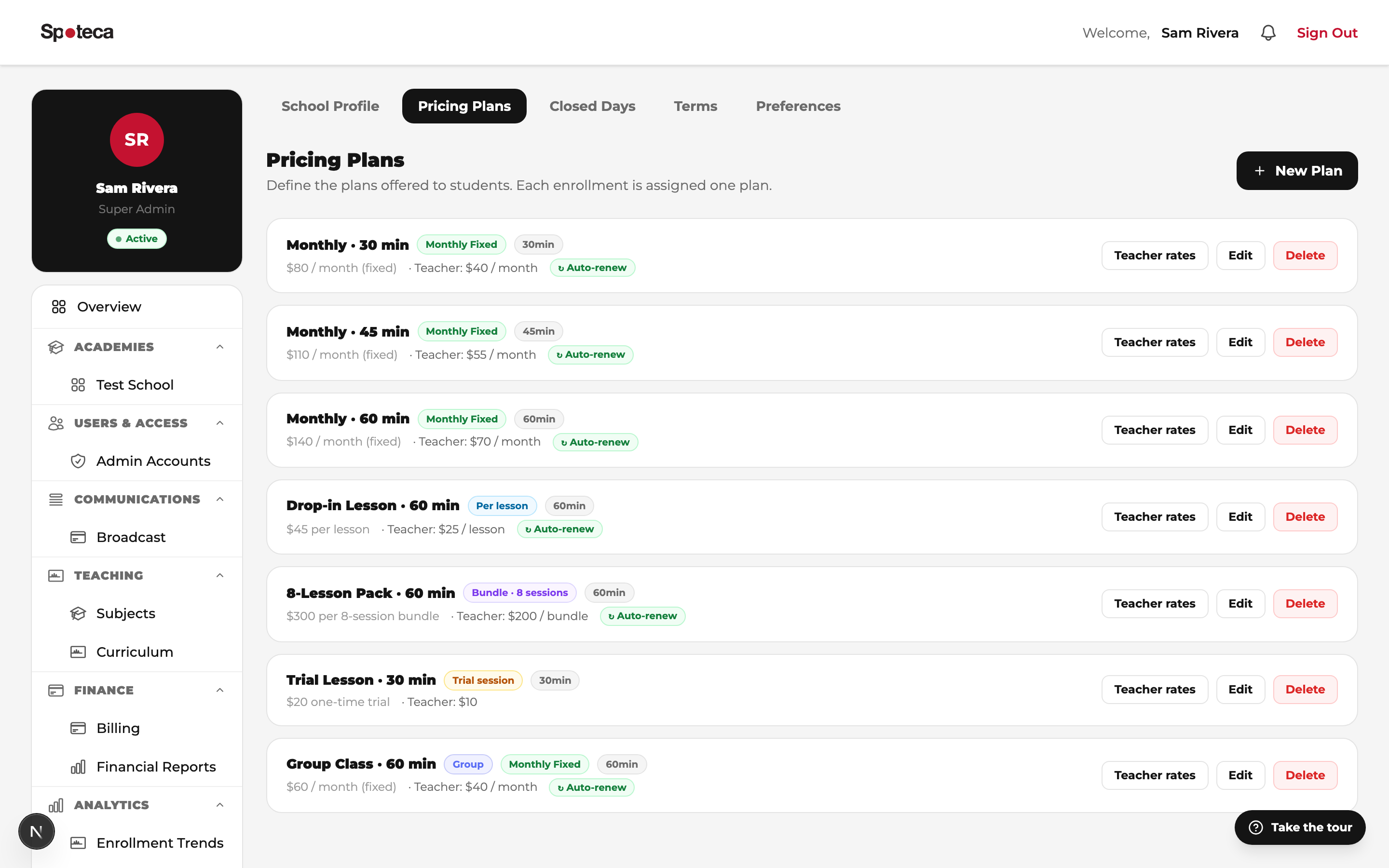The image size is (1389, 868).
Task: Start the Take the tour button
Action: click(1299, 827)
